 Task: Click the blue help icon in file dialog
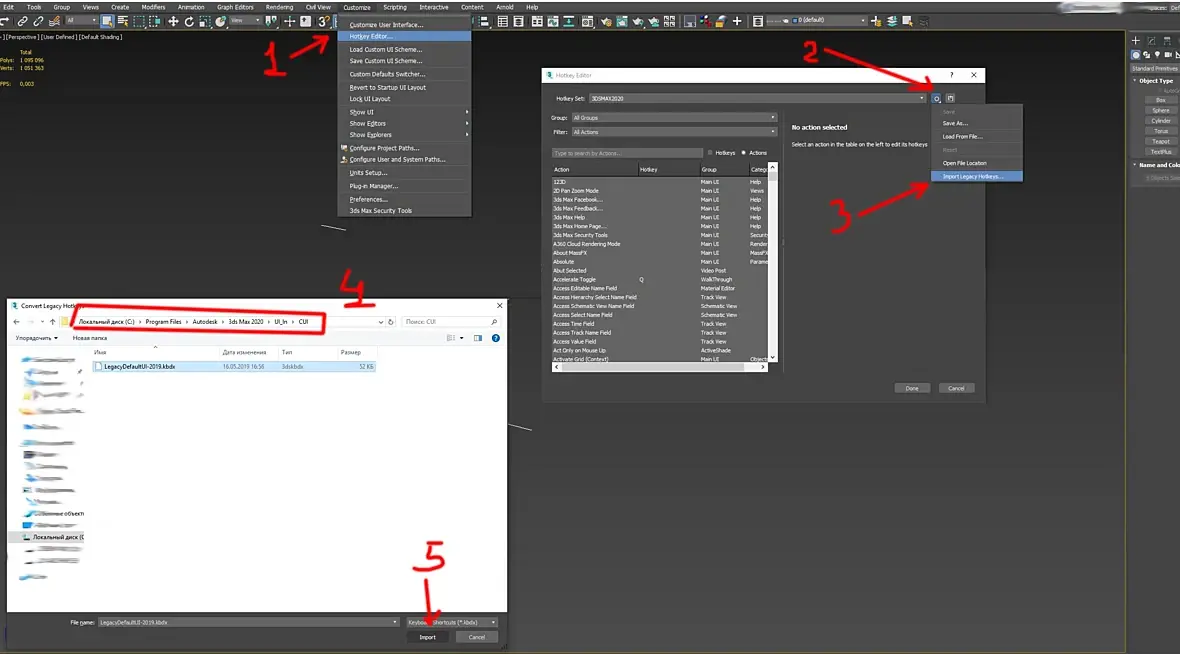[x=496, y=339]
